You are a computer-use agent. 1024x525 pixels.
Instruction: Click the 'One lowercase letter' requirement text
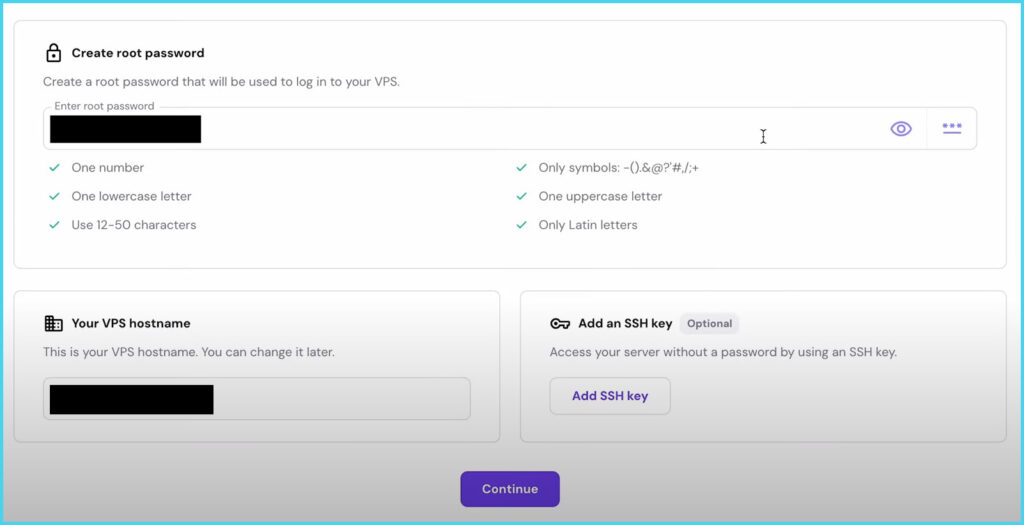131,197
